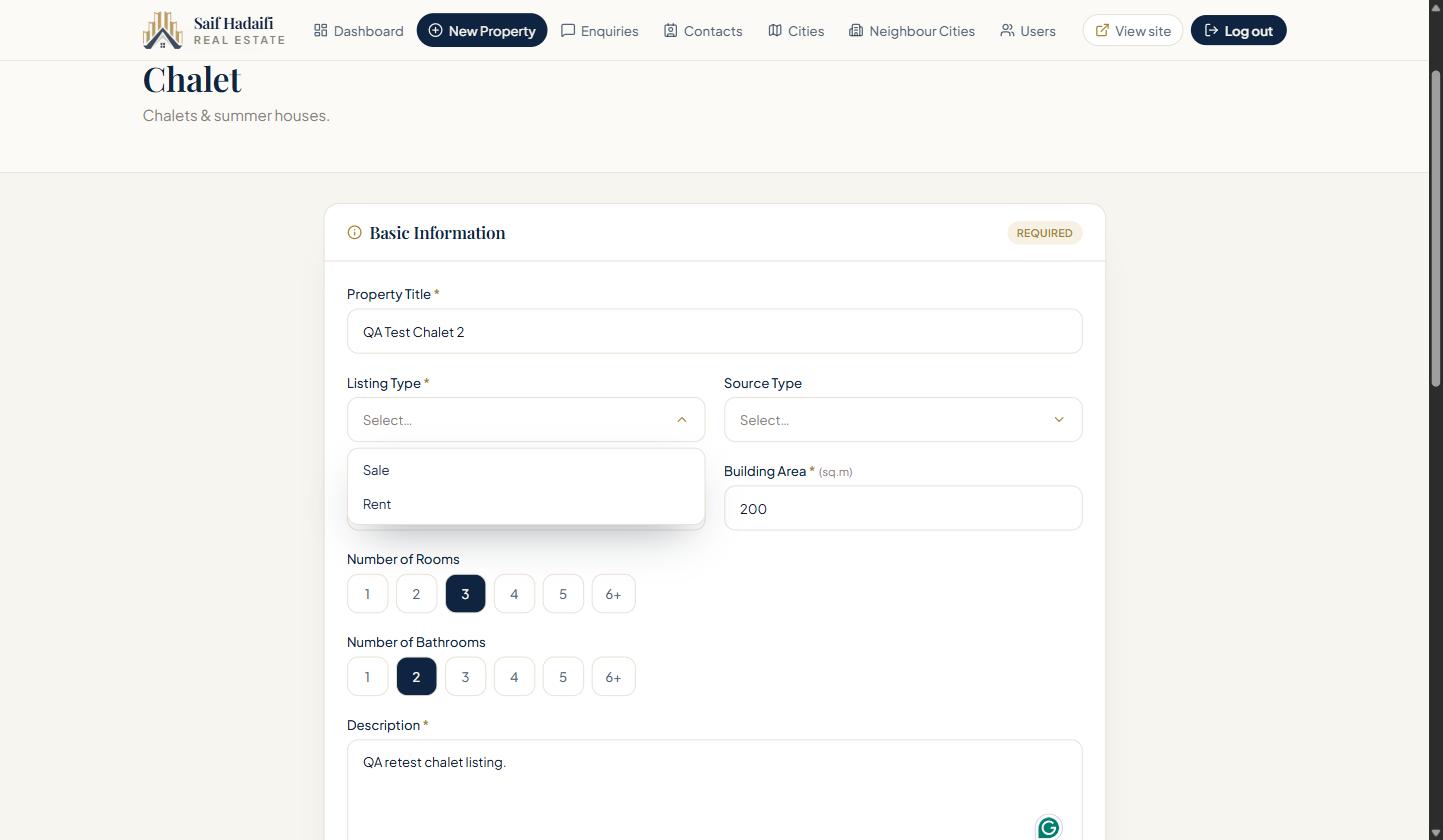Set Number of Rooms to 5
1443x840 pixels.
pos(563,594)
